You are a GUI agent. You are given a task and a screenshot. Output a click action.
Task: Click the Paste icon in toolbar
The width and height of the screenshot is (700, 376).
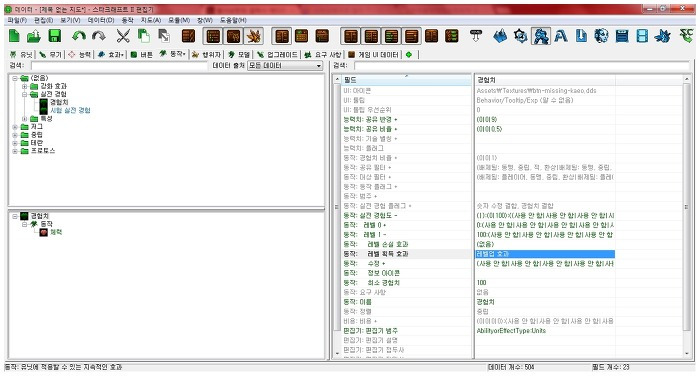[164, 36]
